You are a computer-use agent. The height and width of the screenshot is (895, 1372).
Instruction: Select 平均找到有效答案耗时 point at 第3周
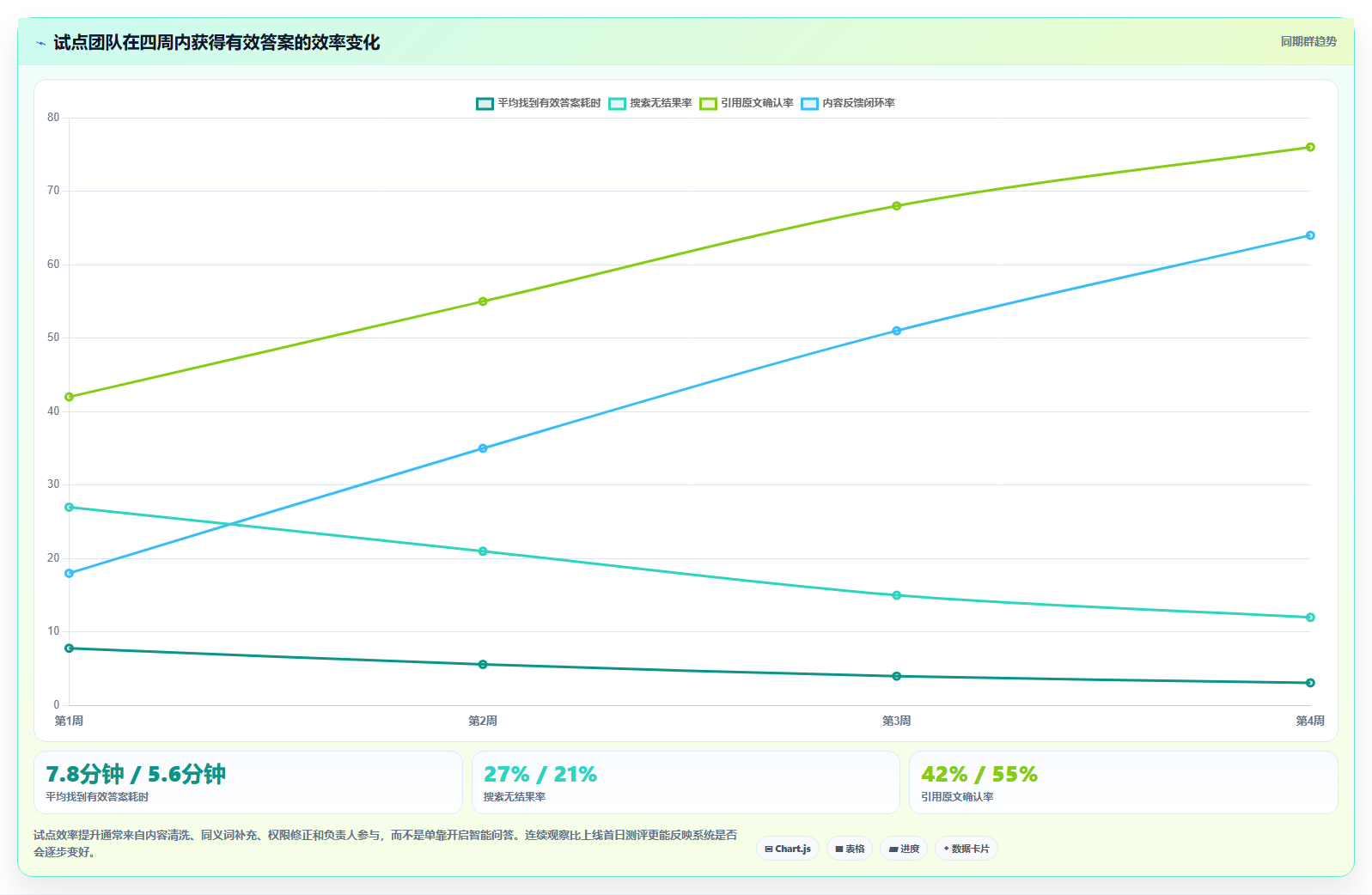point(897,677)
